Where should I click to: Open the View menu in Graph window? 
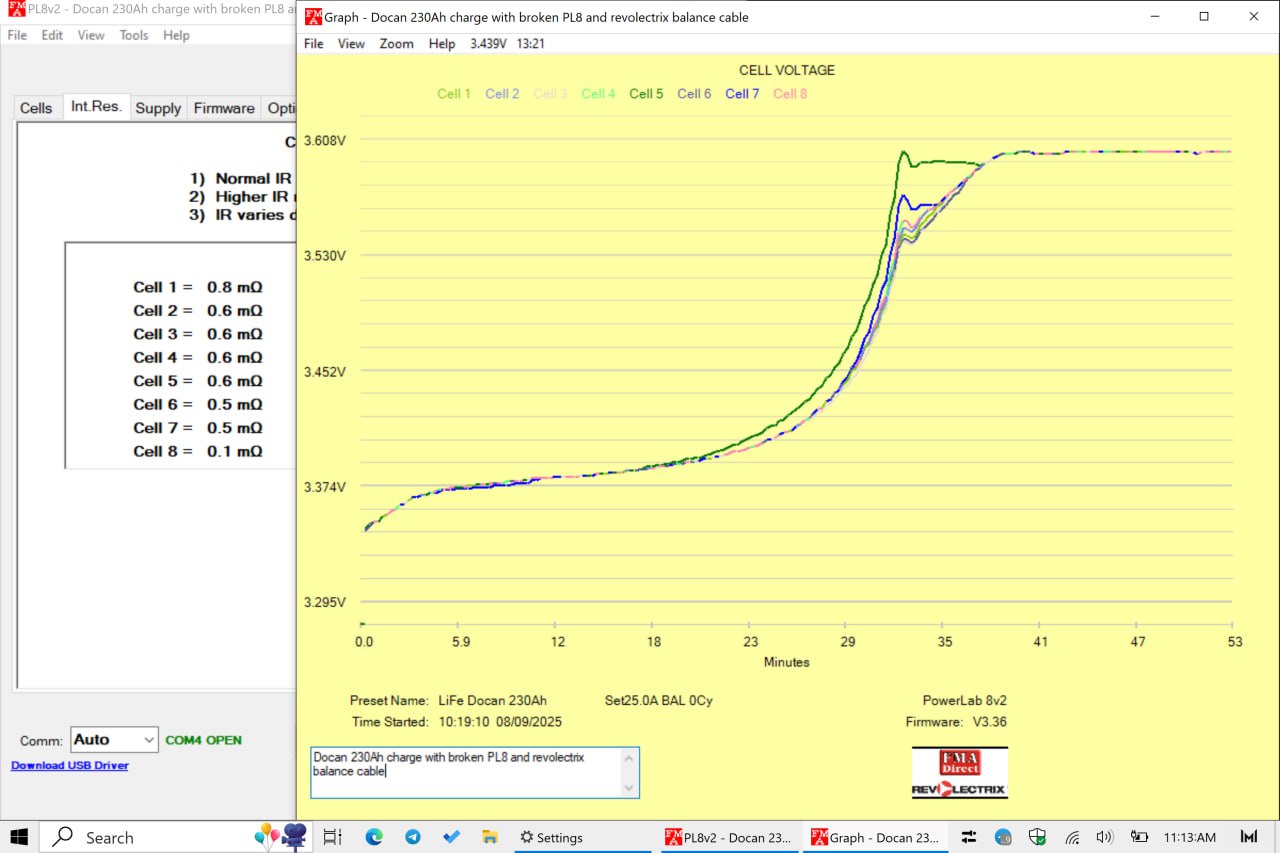(351, 44)
